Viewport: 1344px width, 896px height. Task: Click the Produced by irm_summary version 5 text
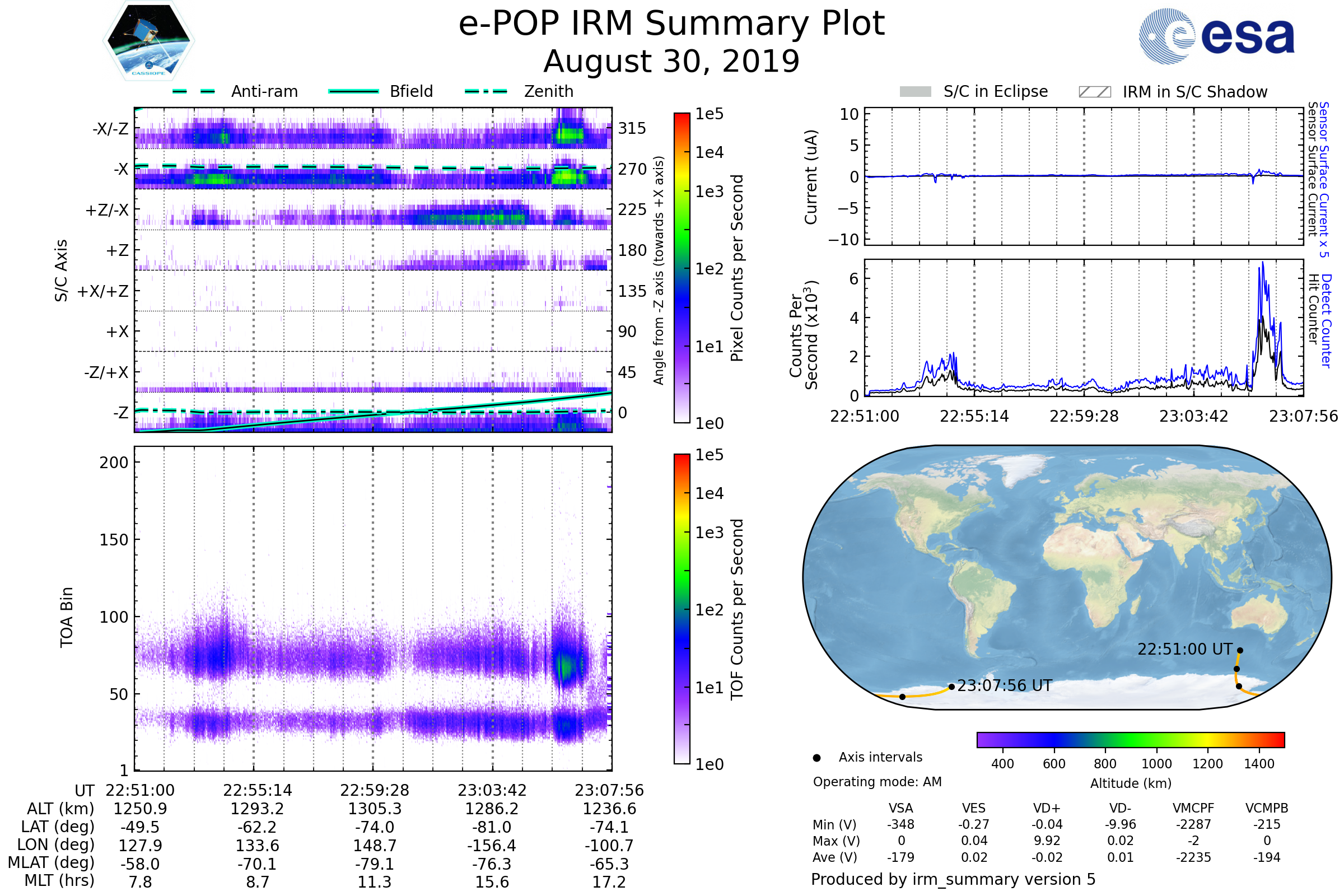pos(953,879)
